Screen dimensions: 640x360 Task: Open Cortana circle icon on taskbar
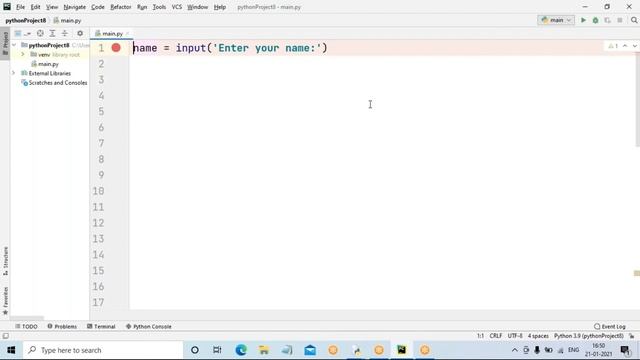[195, 350]
